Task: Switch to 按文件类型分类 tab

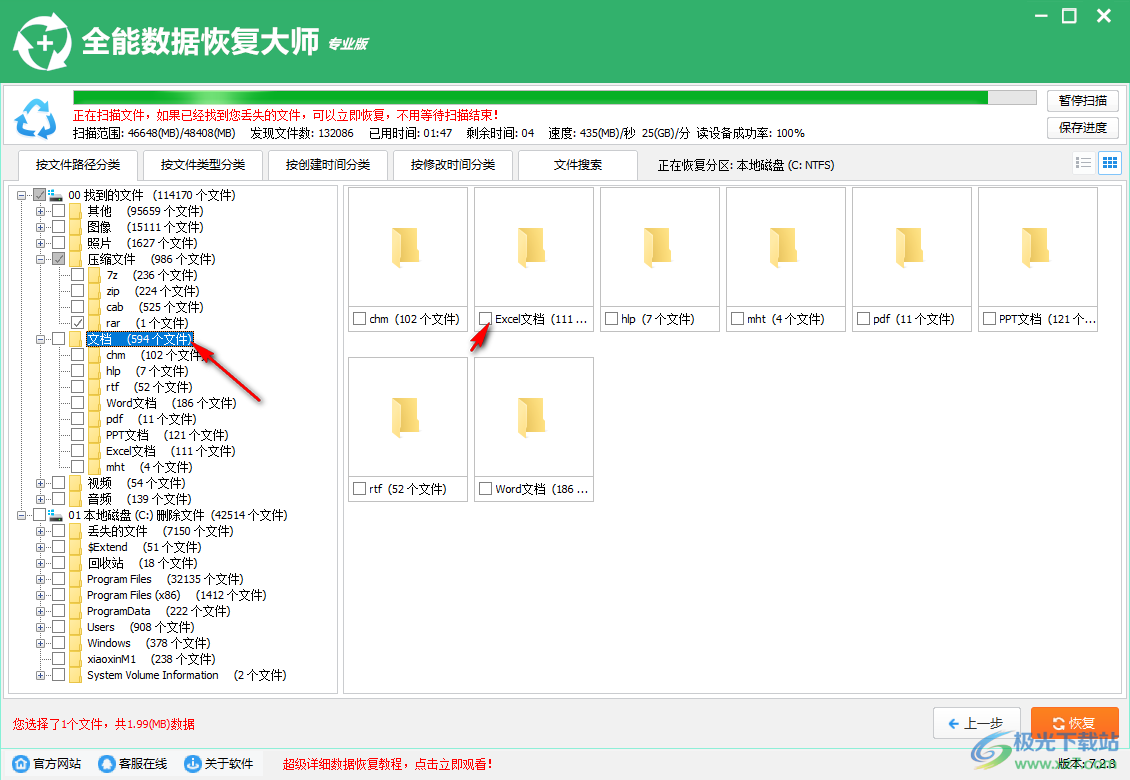Action: pos(202,165)
